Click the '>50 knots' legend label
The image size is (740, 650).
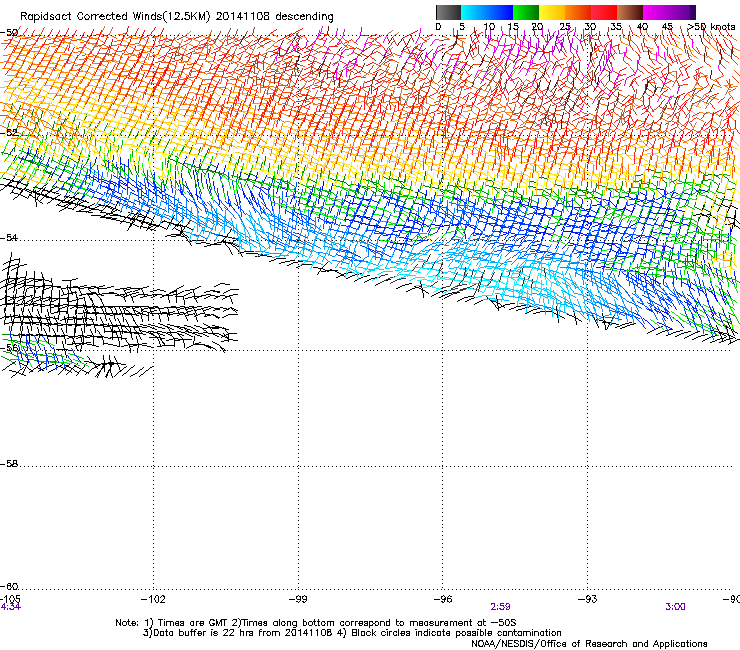[x=711, y=27]
